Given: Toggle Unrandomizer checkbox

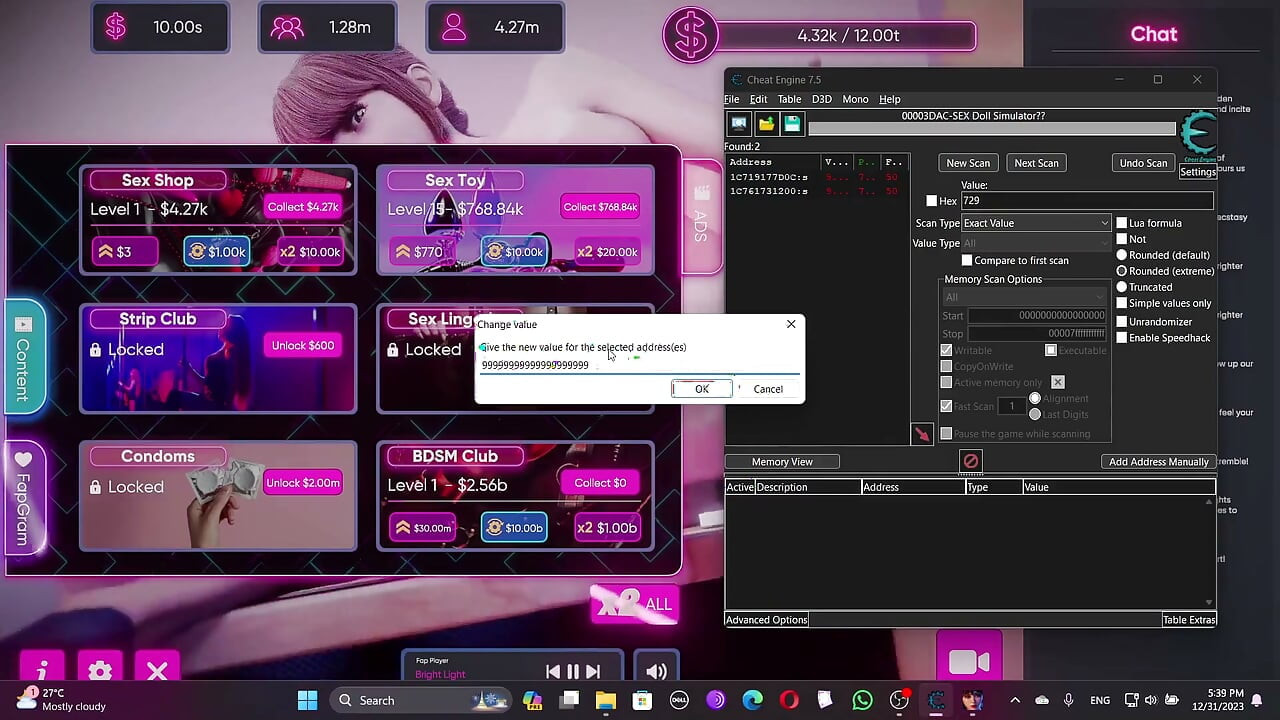Looking at the screenshot, I should [1122, 322].
